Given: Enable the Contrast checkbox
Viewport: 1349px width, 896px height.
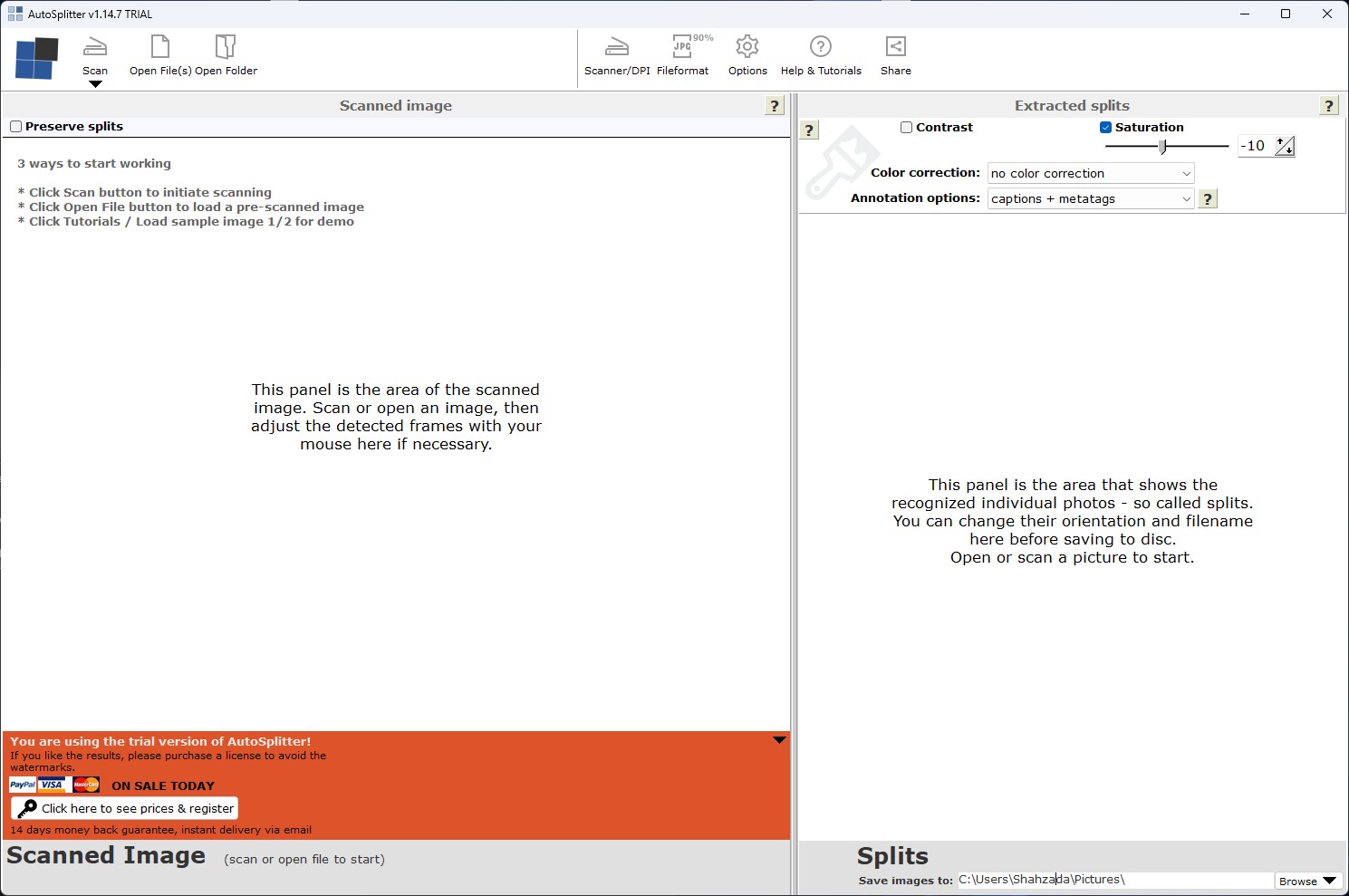Looking at the screenshot, I should click(x=906, y=128).
